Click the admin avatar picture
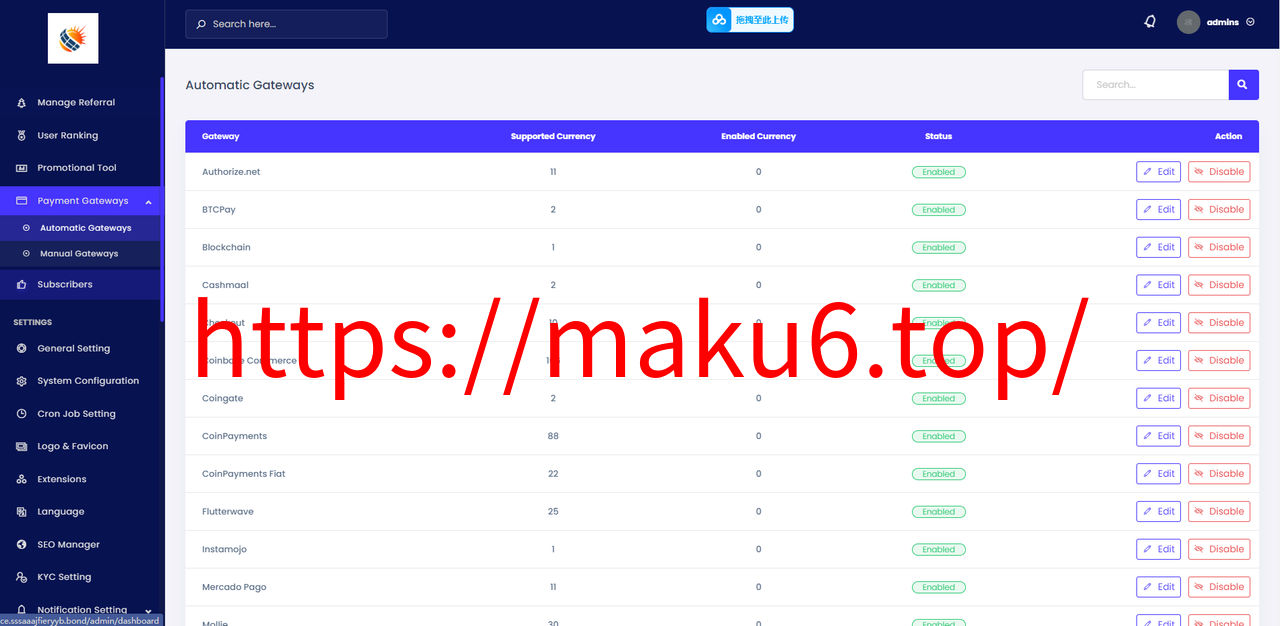Screen dimensions: 1280x626 coord(1188,22)
